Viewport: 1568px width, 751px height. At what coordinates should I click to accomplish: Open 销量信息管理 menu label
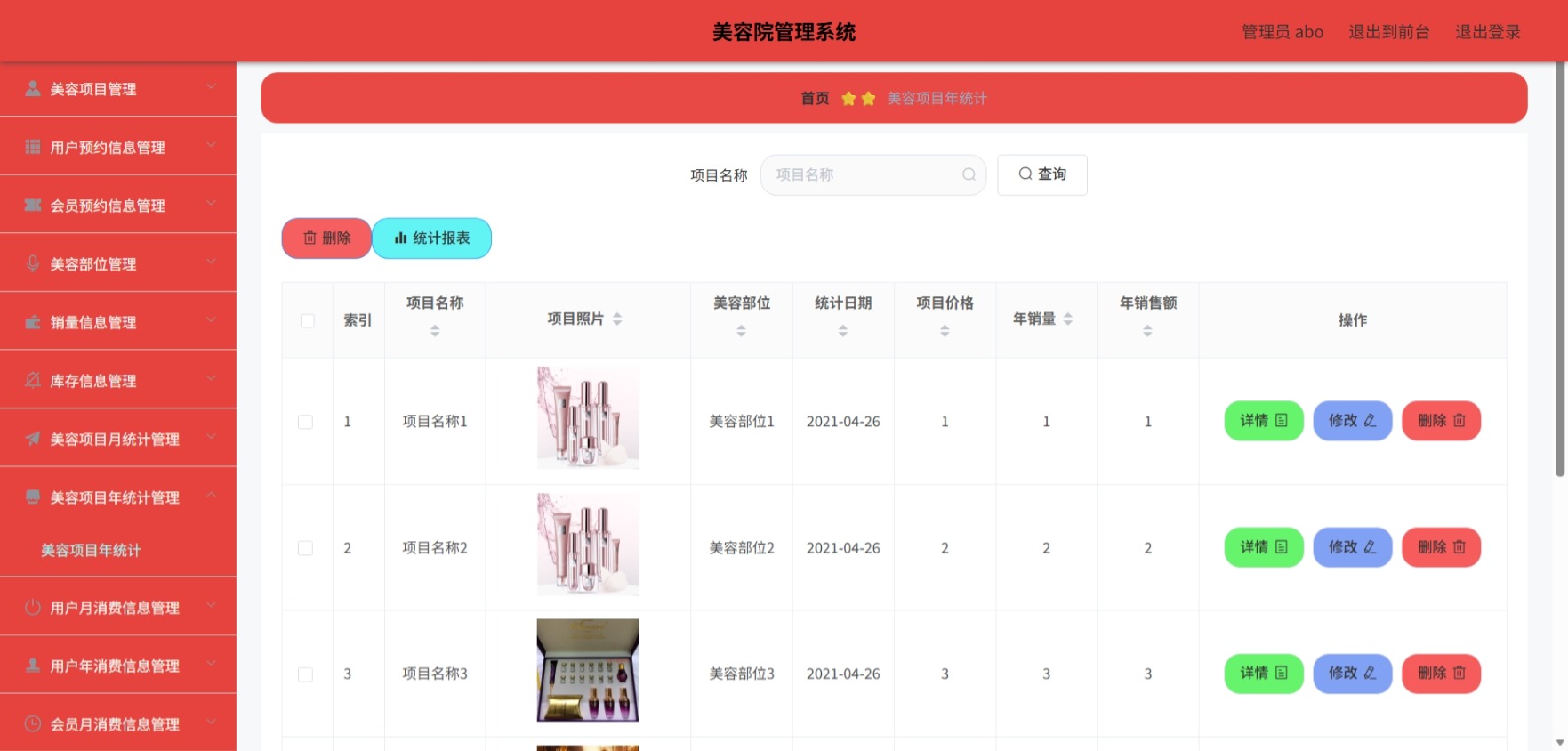[93, 322]
